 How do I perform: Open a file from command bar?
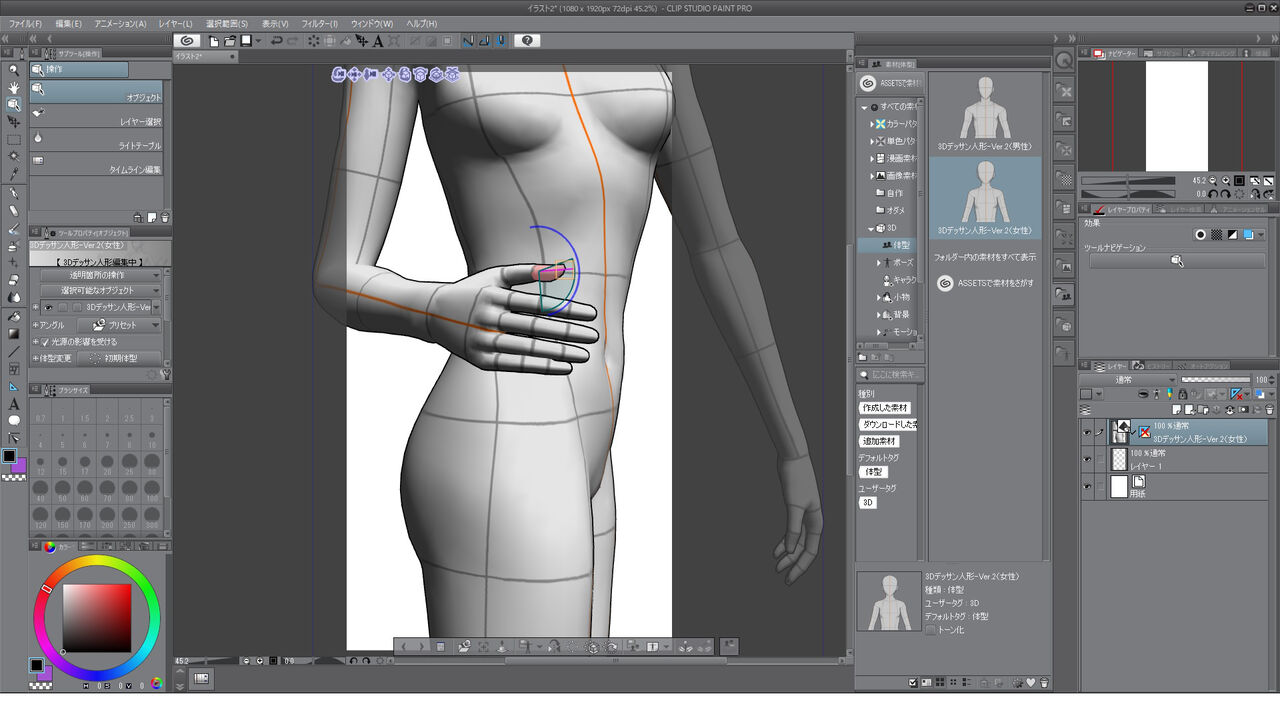pyautogui.click(x=229, y=41)
